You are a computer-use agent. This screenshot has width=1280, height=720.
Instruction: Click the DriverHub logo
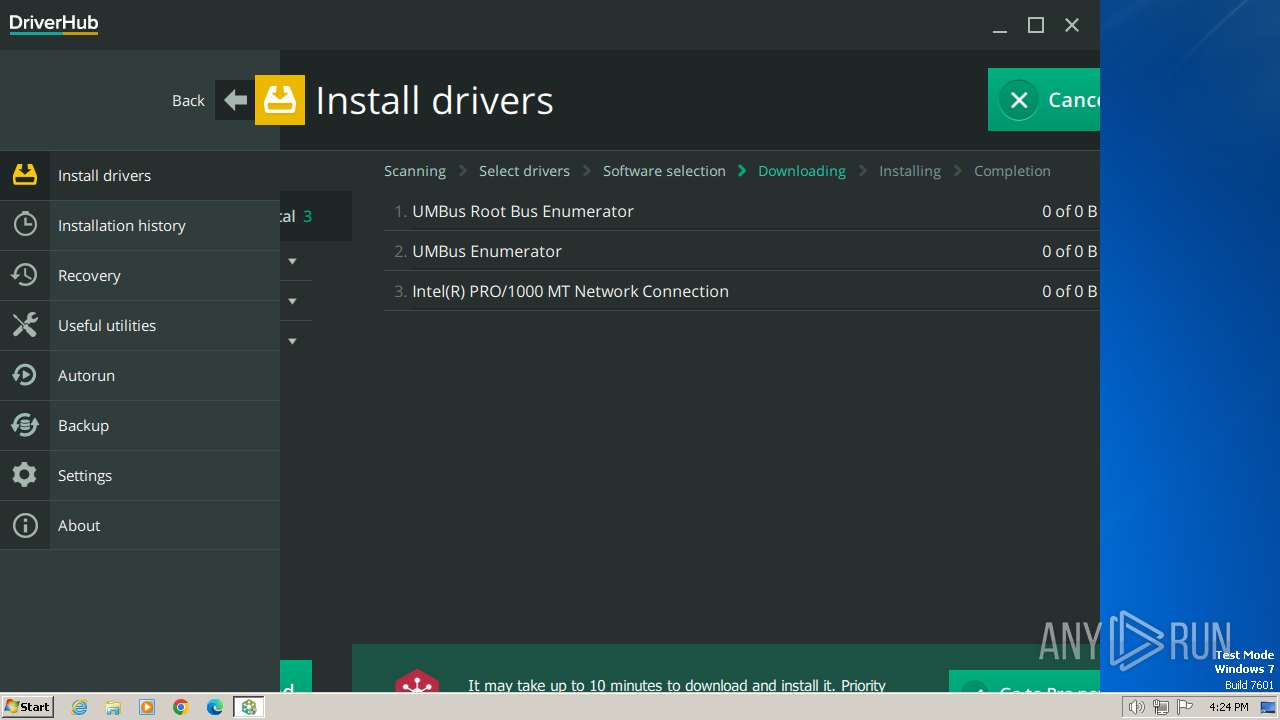[x=54, y=24]
